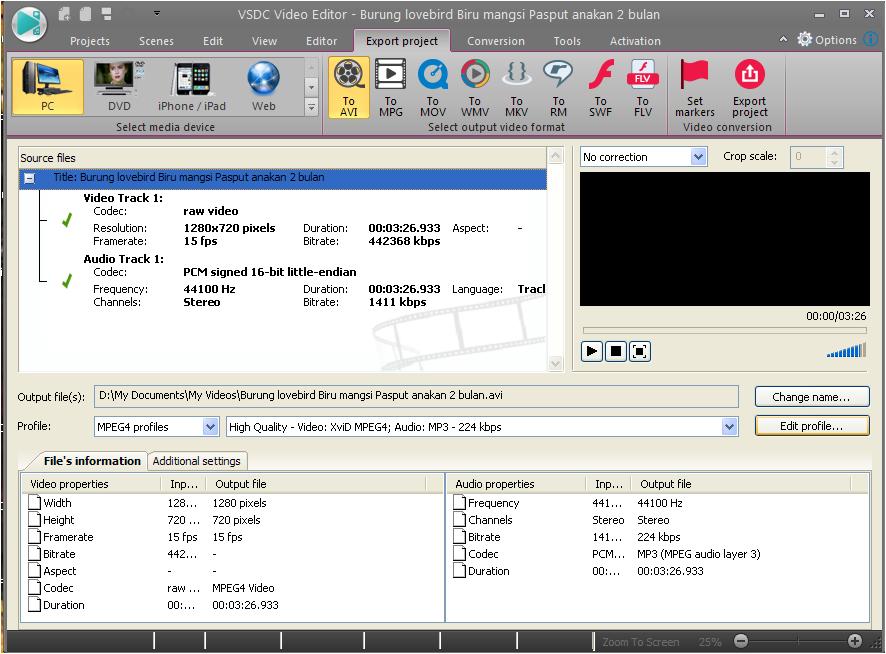Choose iPhone / iPad media device

pyautogui.click(x=192, y=87)
